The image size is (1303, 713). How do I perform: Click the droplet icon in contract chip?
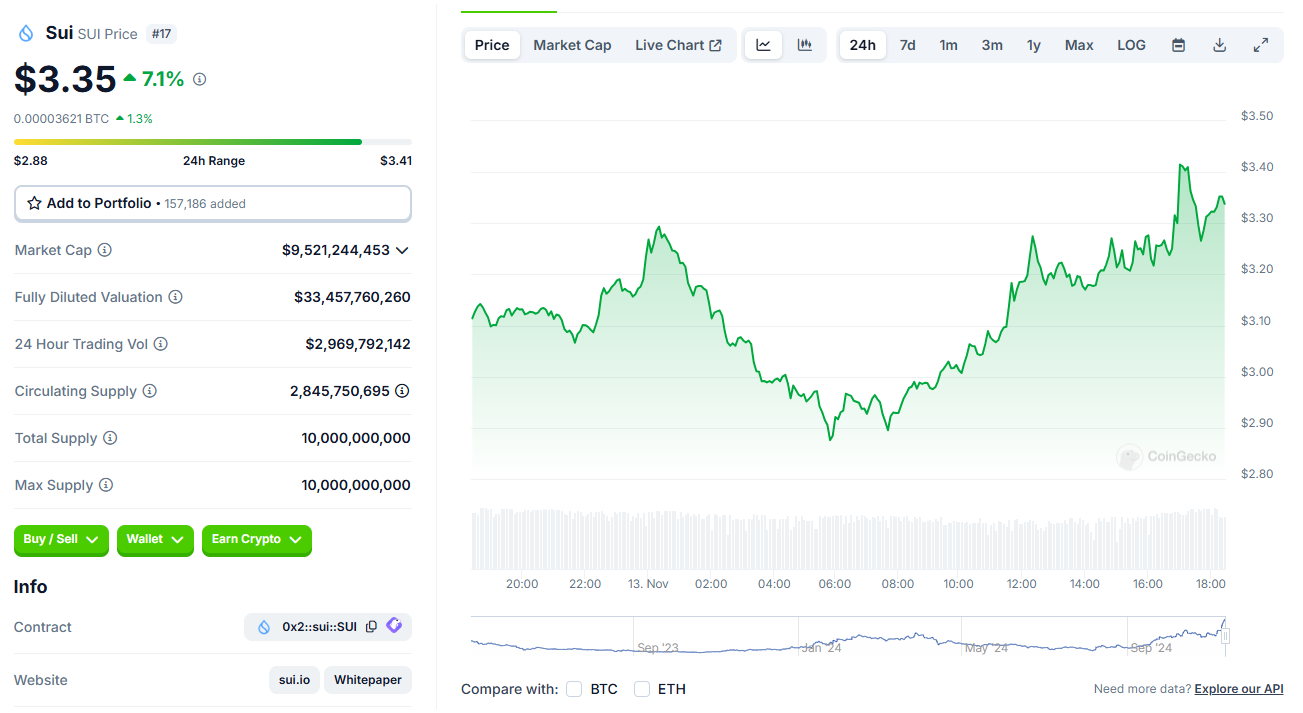pos(264,627)
